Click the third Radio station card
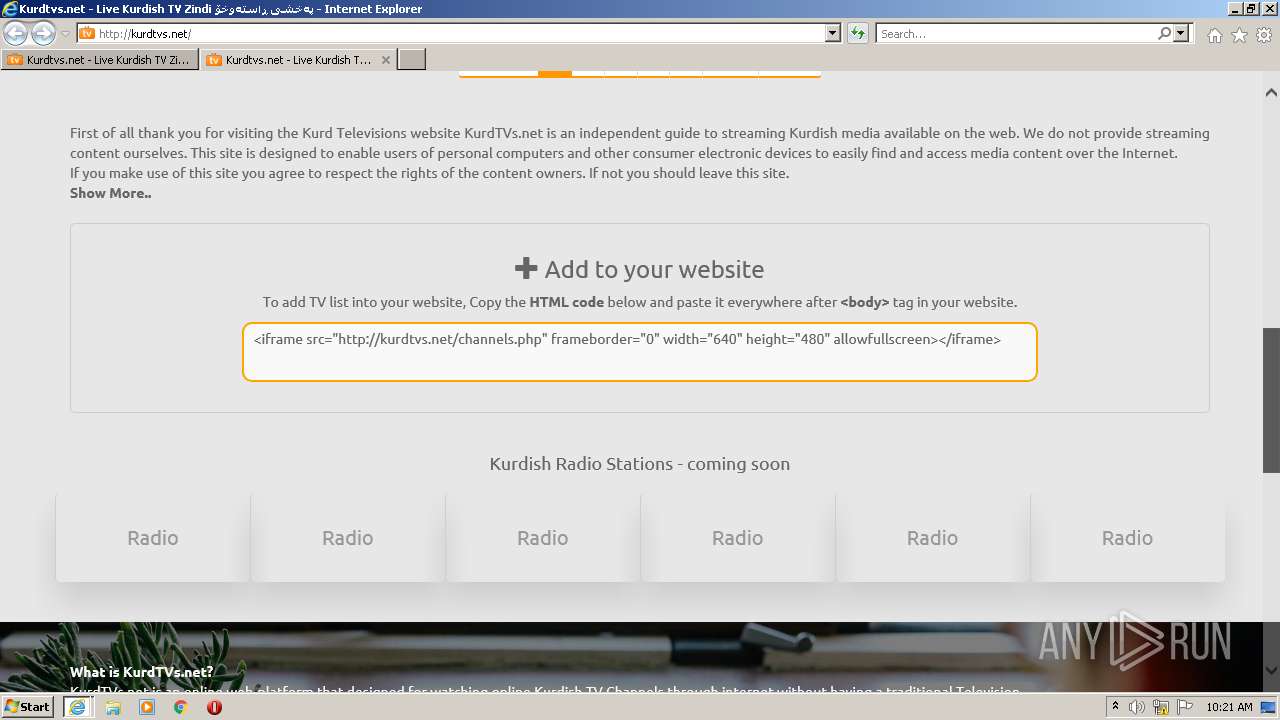Viewport: 1280px width, 720px height. [x=542, y=538]
